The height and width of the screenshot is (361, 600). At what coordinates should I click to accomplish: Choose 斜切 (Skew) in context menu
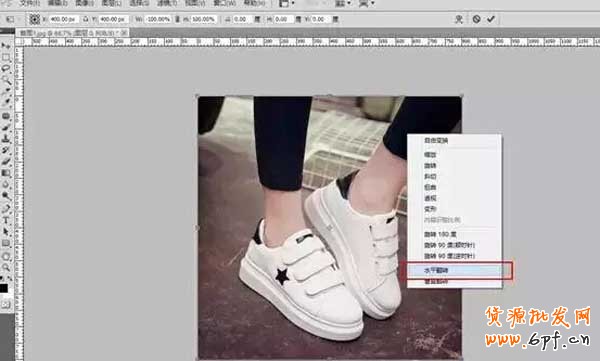[x=454, y=176]
